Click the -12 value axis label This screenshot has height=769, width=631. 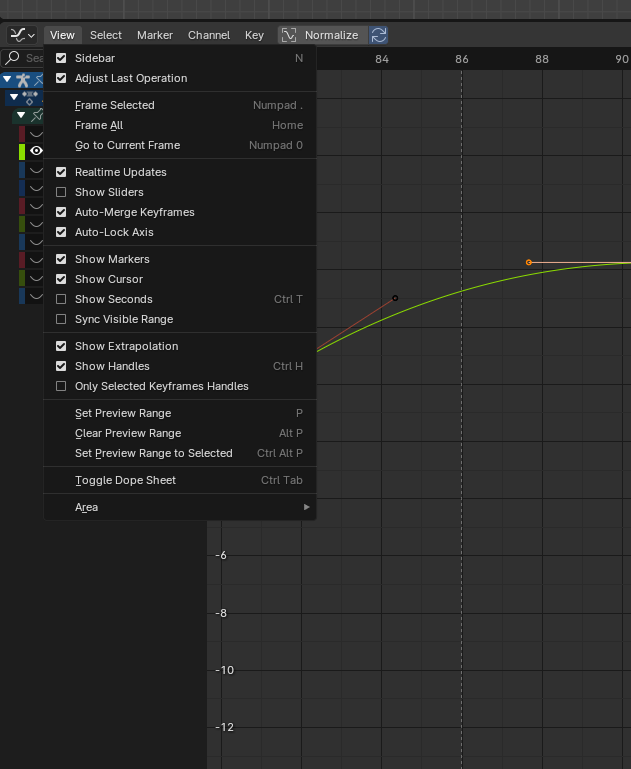(x=225, y=727)
